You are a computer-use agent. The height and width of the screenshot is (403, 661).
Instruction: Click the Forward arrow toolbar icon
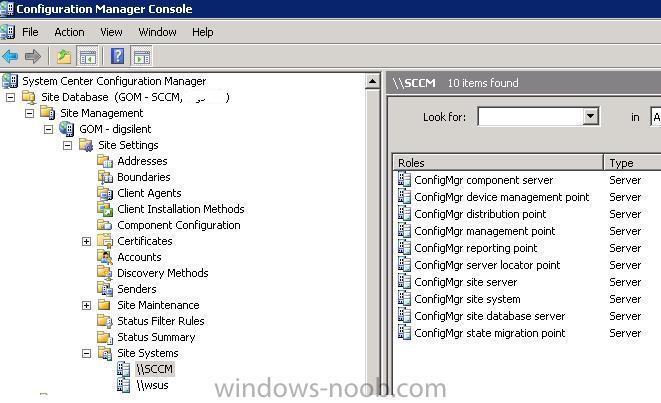coord(32,56)
